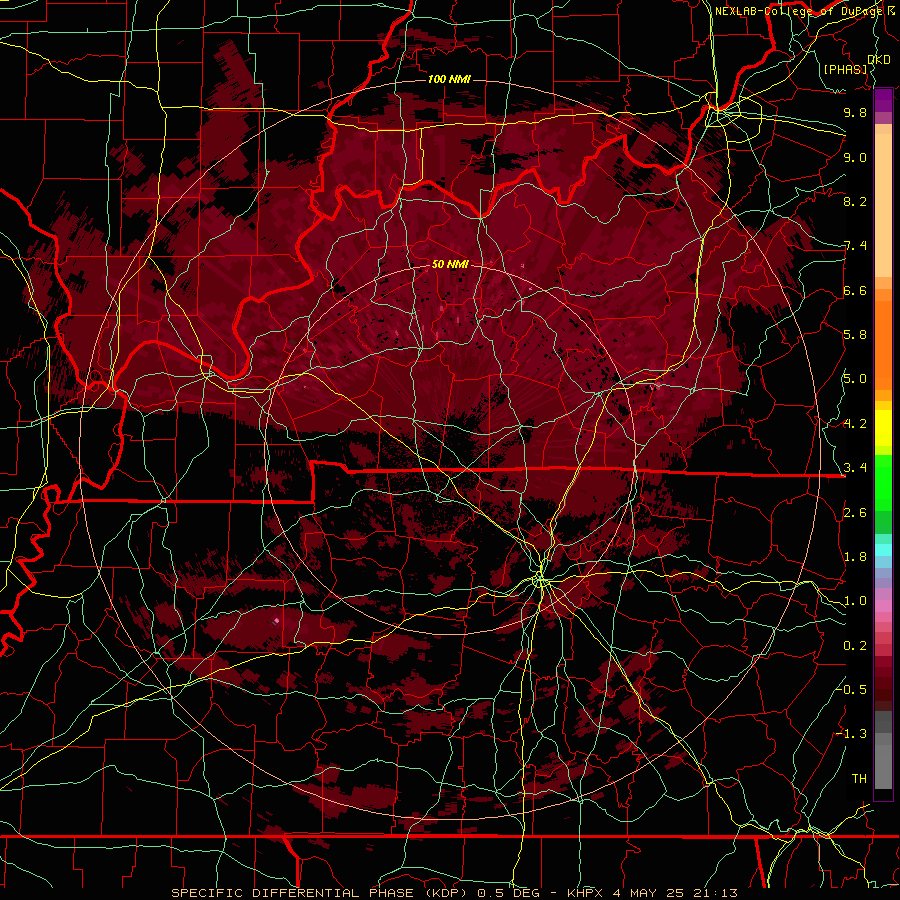This screenshot has width=900, height=900.
Task: Click the 100 NMI range ring label
Action: pos(449,79)
